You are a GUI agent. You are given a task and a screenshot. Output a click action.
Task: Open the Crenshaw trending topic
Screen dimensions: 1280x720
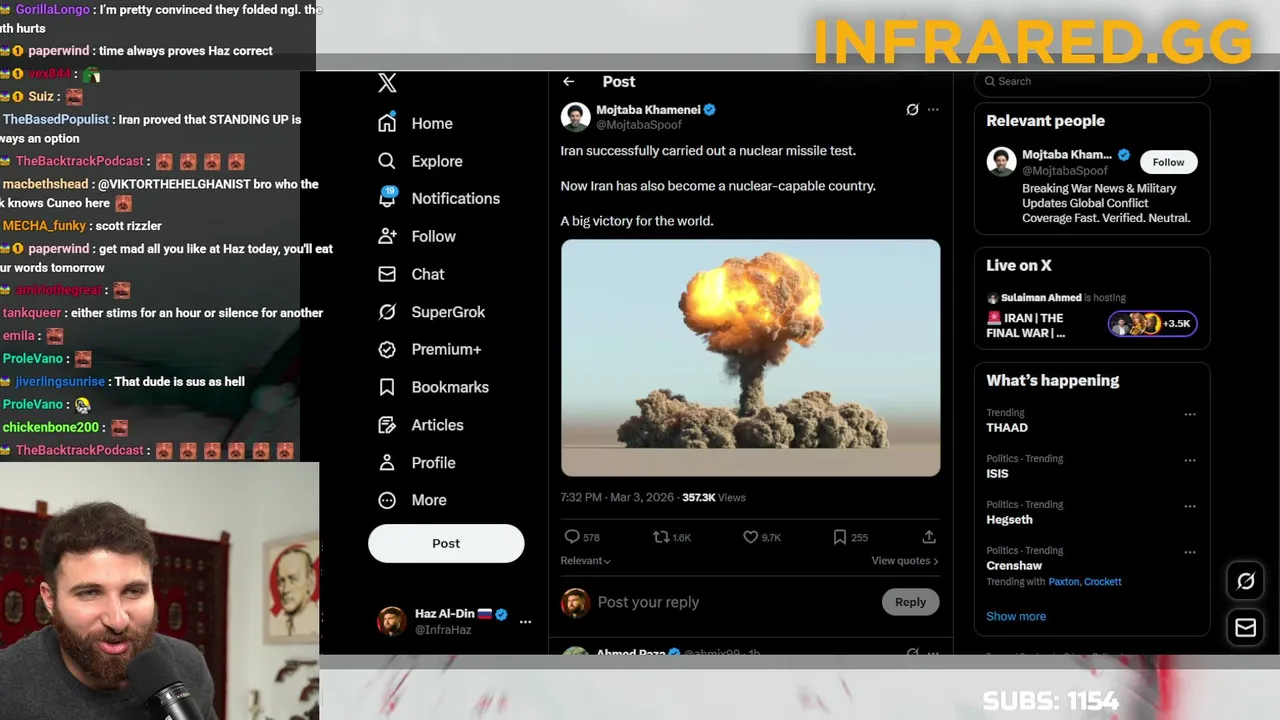coord(1014,566)
